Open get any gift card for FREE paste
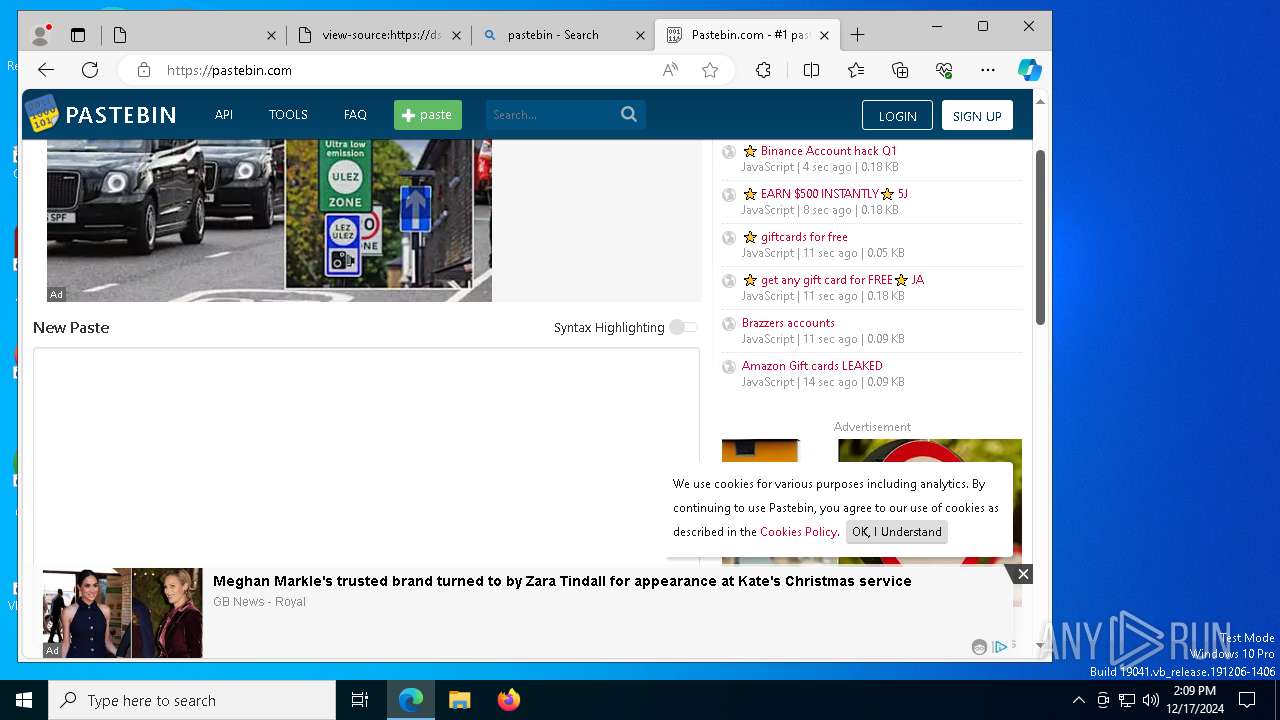This screenshot has height=720, width=1280. click(x=842, y=280)
